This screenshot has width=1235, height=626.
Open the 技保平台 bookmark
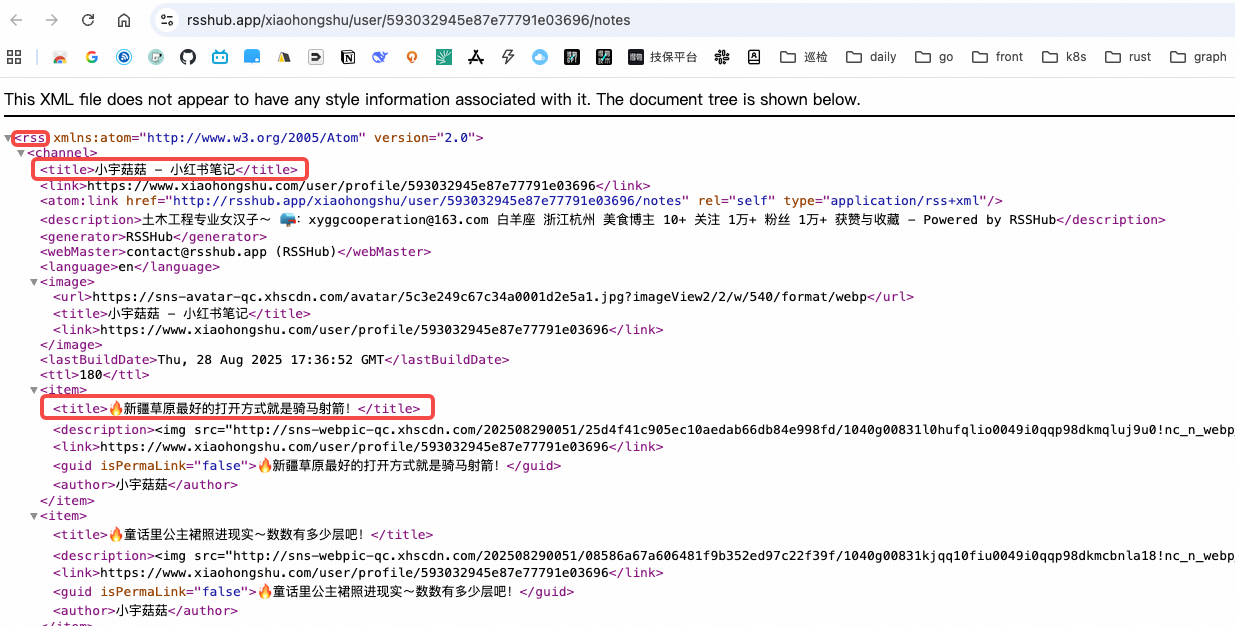662,57
